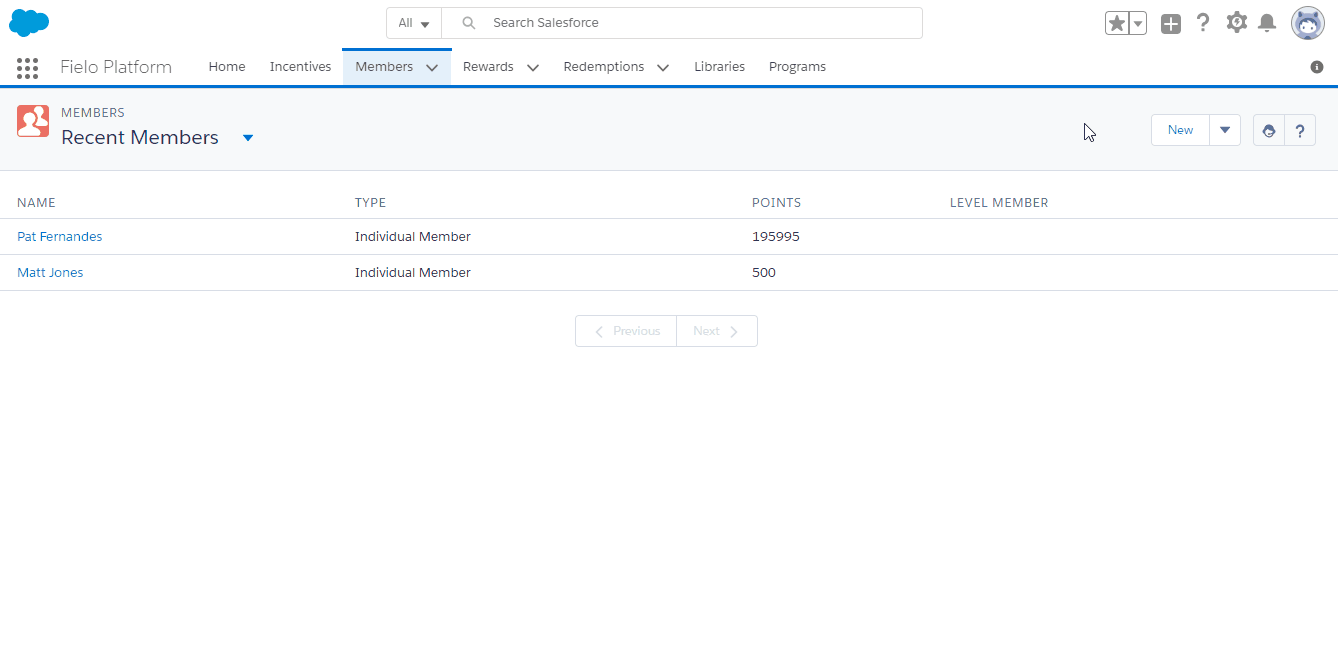Viewport: 1338px width, 656px height.
Task: Click the Members object icon
Action: 33,121
